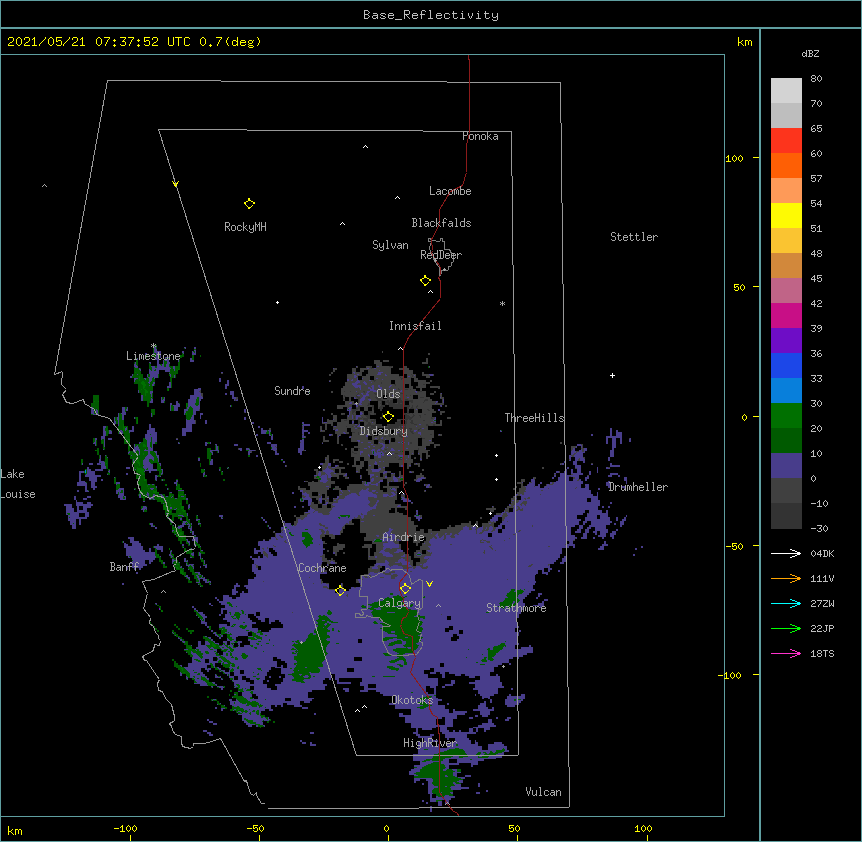The width and height of the screenshot is (862, 842).
Task: Click the Ponoka town label
Action: [x=480, y=136]
